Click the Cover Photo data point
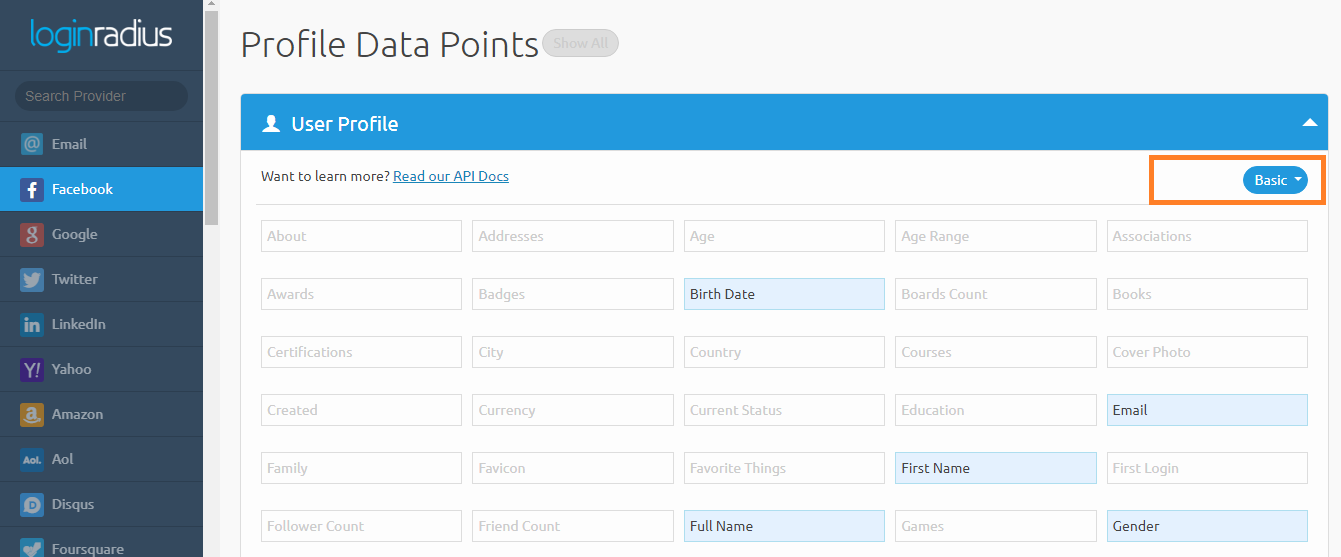 pos(1207,352)
